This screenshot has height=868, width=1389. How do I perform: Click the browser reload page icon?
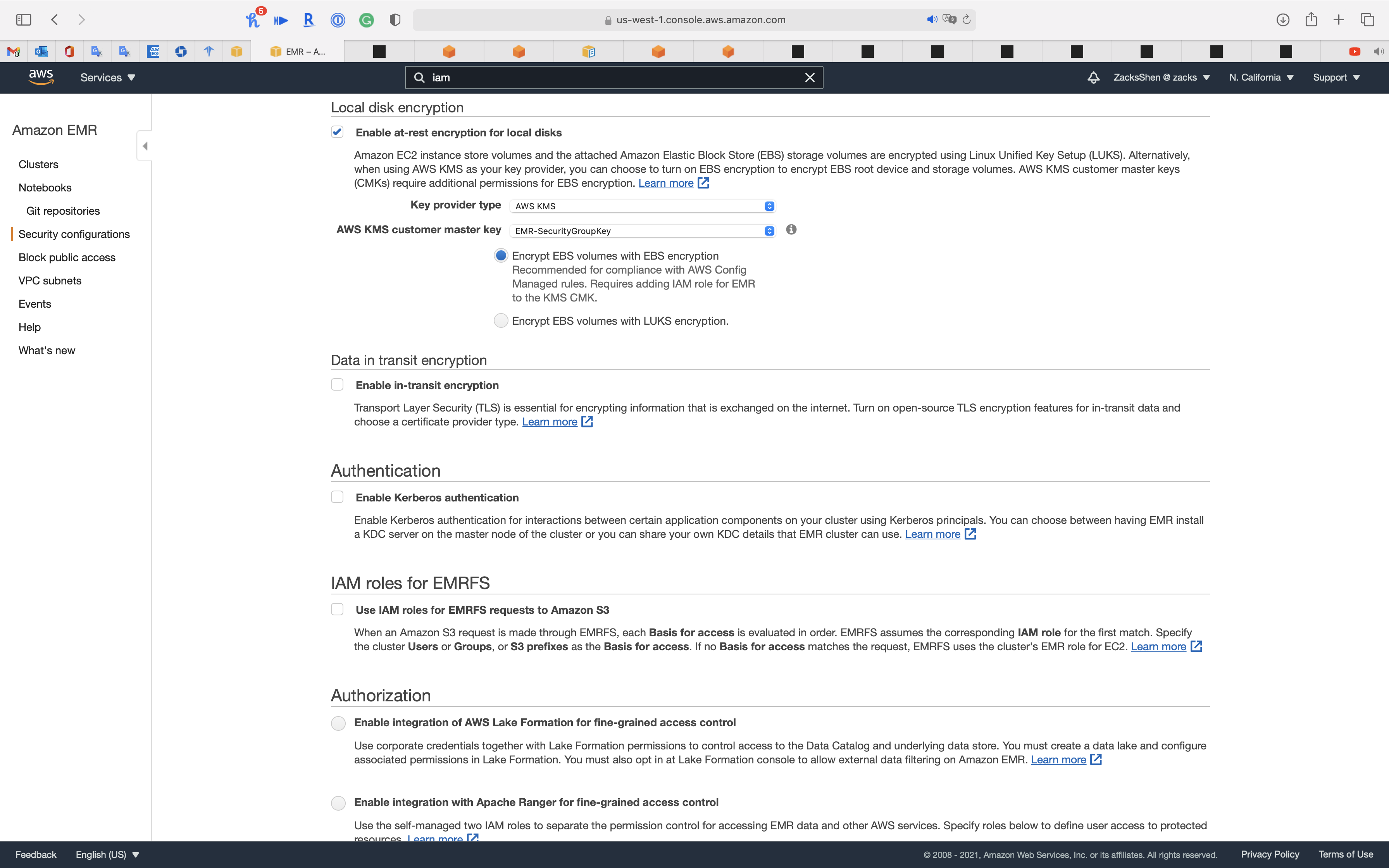coord(967,19)
